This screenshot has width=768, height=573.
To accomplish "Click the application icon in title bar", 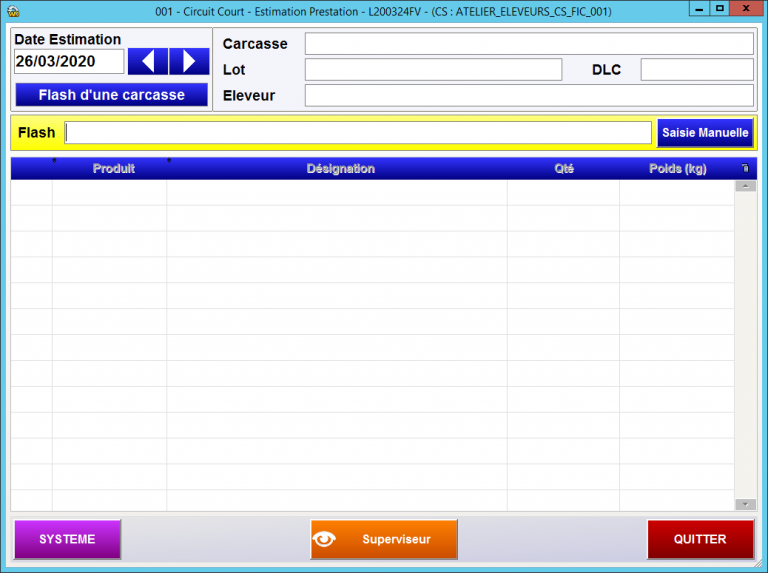I will (13, 12).
